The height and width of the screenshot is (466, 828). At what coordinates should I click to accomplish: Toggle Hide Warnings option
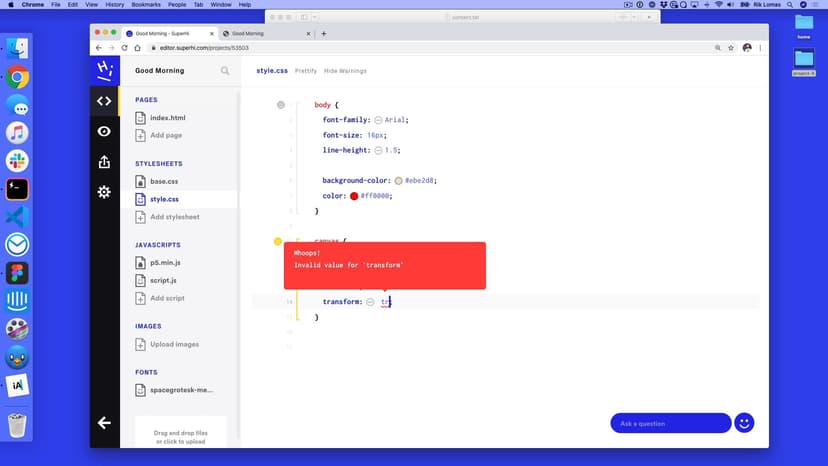pos(345,71)
